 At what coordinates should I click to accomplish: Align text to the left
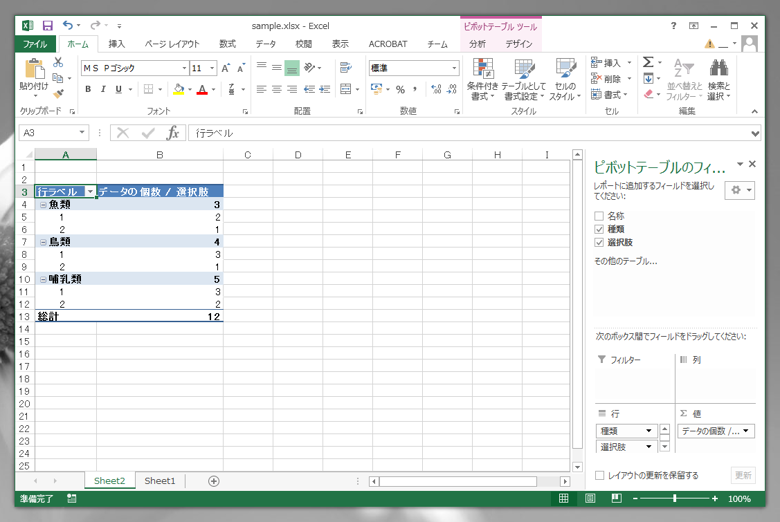pos(262,89)
